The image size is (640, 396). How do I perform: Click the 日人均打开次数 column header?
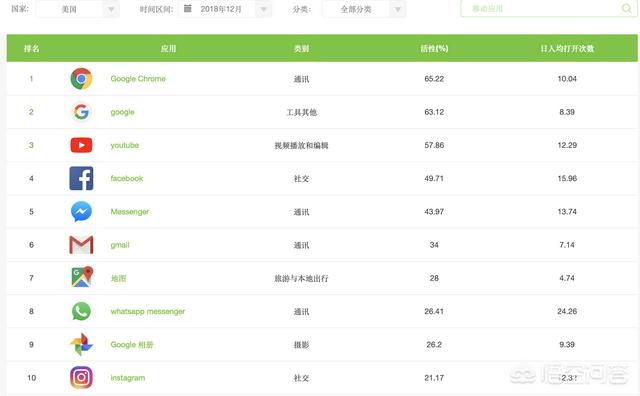[567, 48]
